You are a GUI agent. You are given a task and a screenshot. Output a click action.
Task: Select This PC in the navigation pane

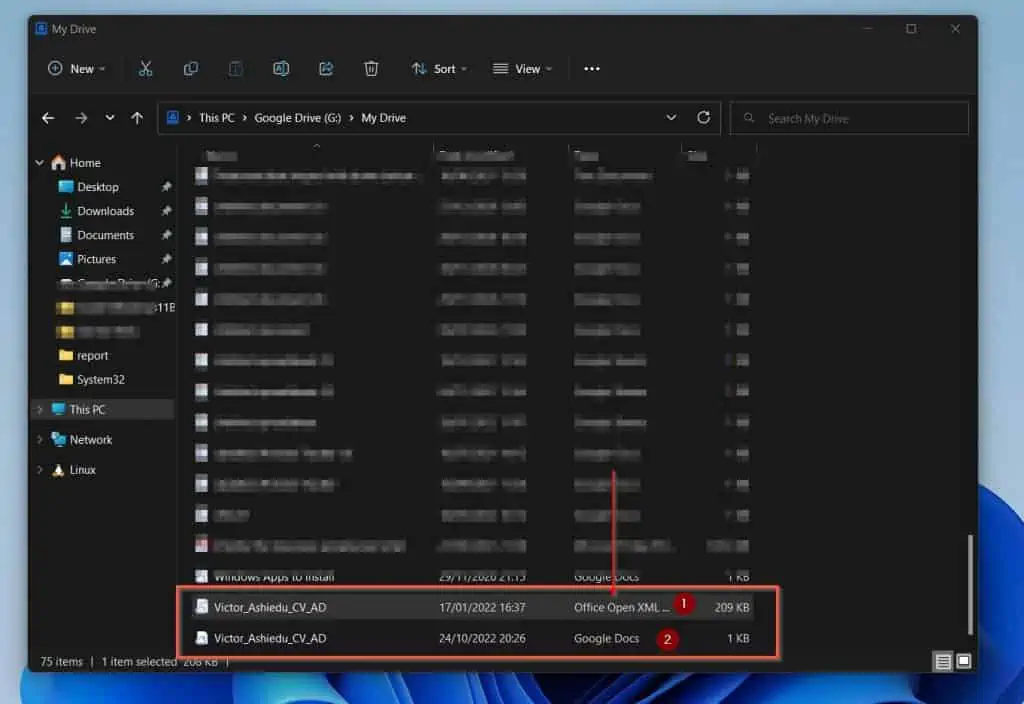tap(87, 409)
